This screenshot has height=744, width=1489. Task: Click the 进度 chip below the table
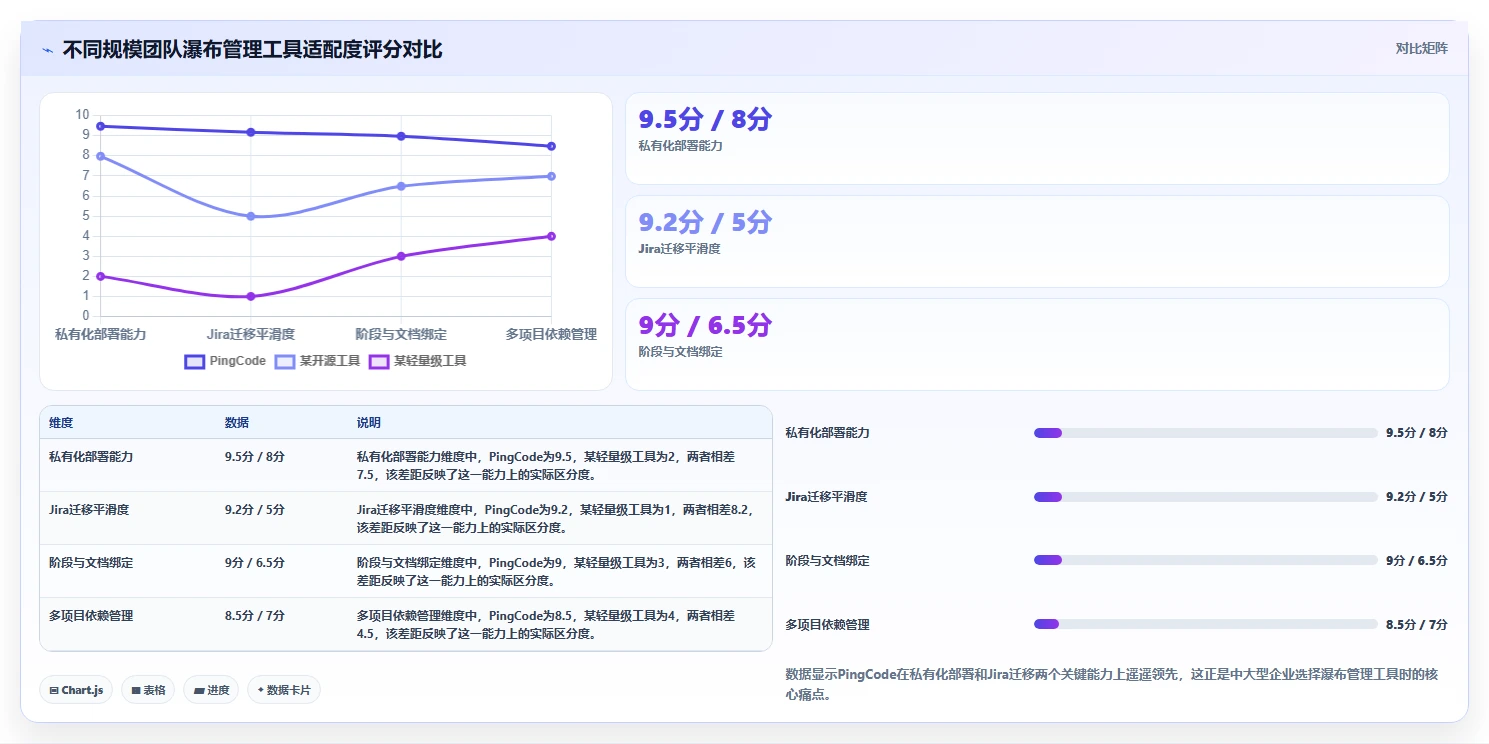pos(211,690)
